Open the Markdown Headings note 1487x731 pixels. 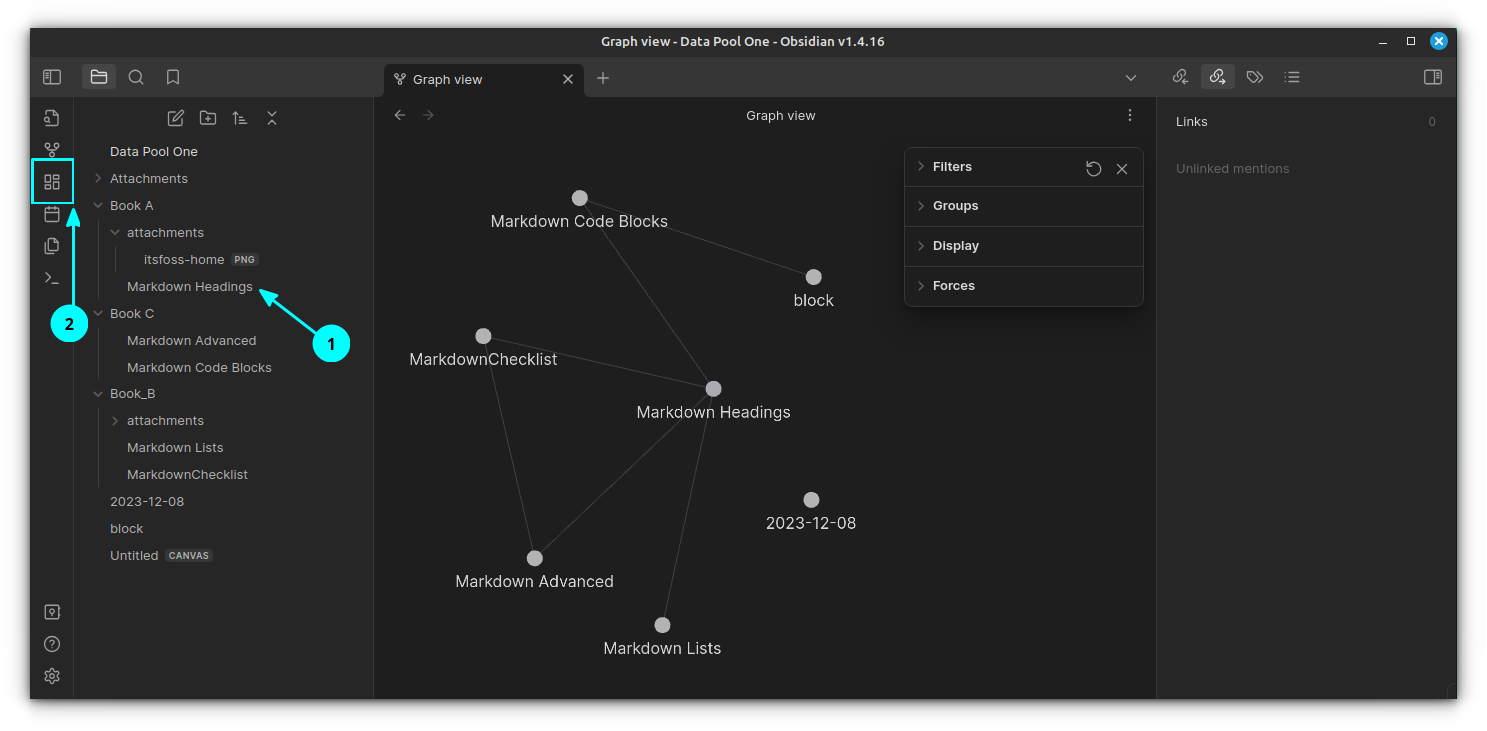point(189,286)
